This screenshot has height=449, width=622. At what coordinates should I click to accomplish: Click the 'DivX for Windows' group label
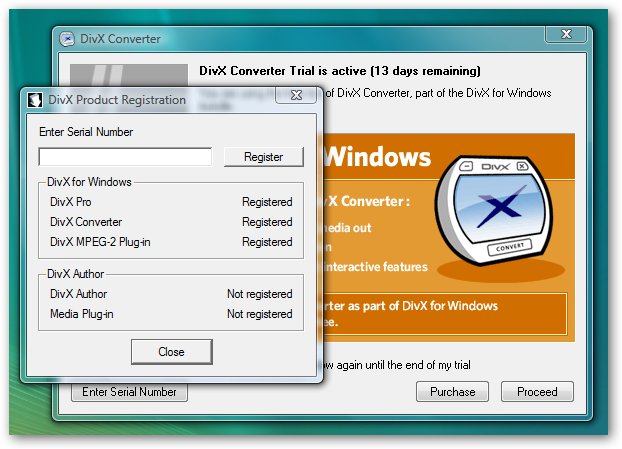(89, 182)
